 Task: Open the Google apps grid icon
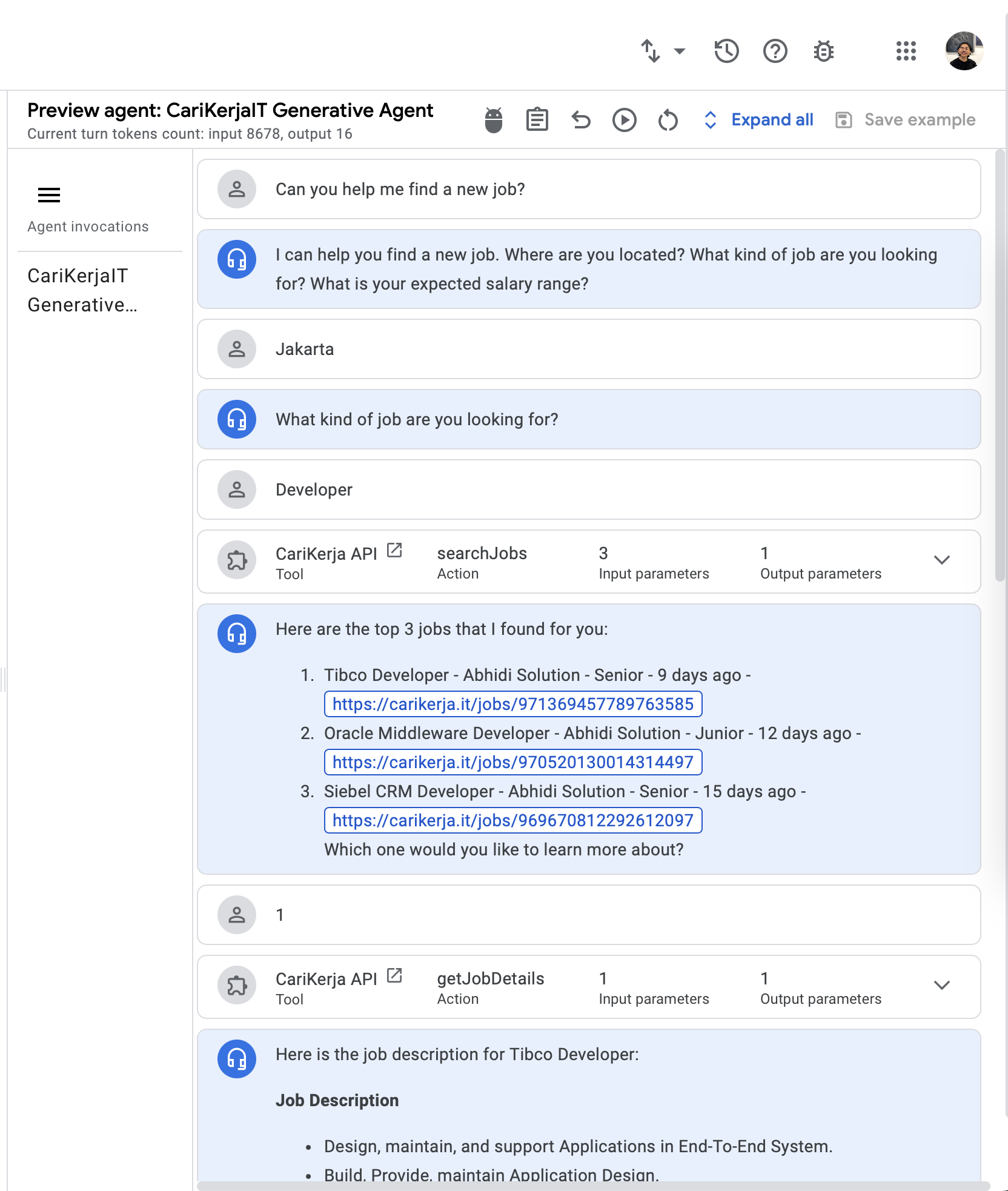pyautogui.click(x=906, y=51)
